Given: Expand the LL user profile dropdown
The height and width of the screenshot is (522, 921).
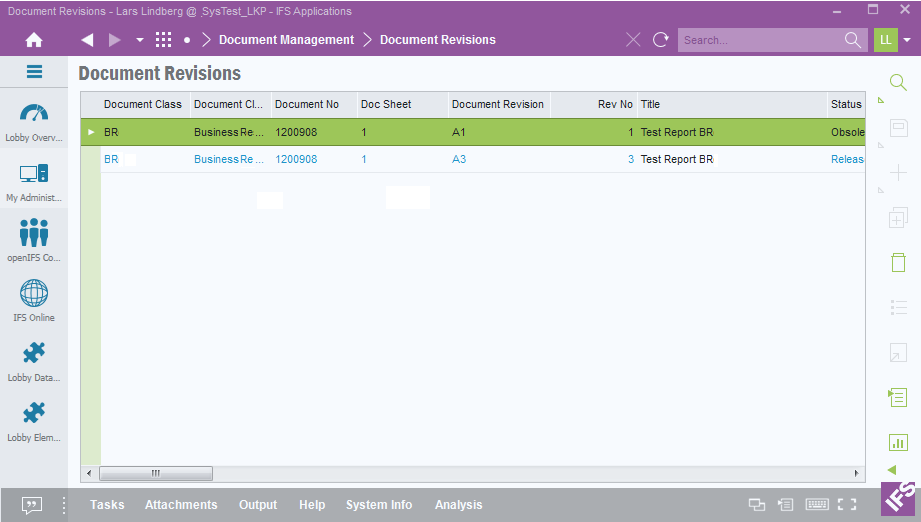Looking at the screenshot, I should (x=907, y=40).
